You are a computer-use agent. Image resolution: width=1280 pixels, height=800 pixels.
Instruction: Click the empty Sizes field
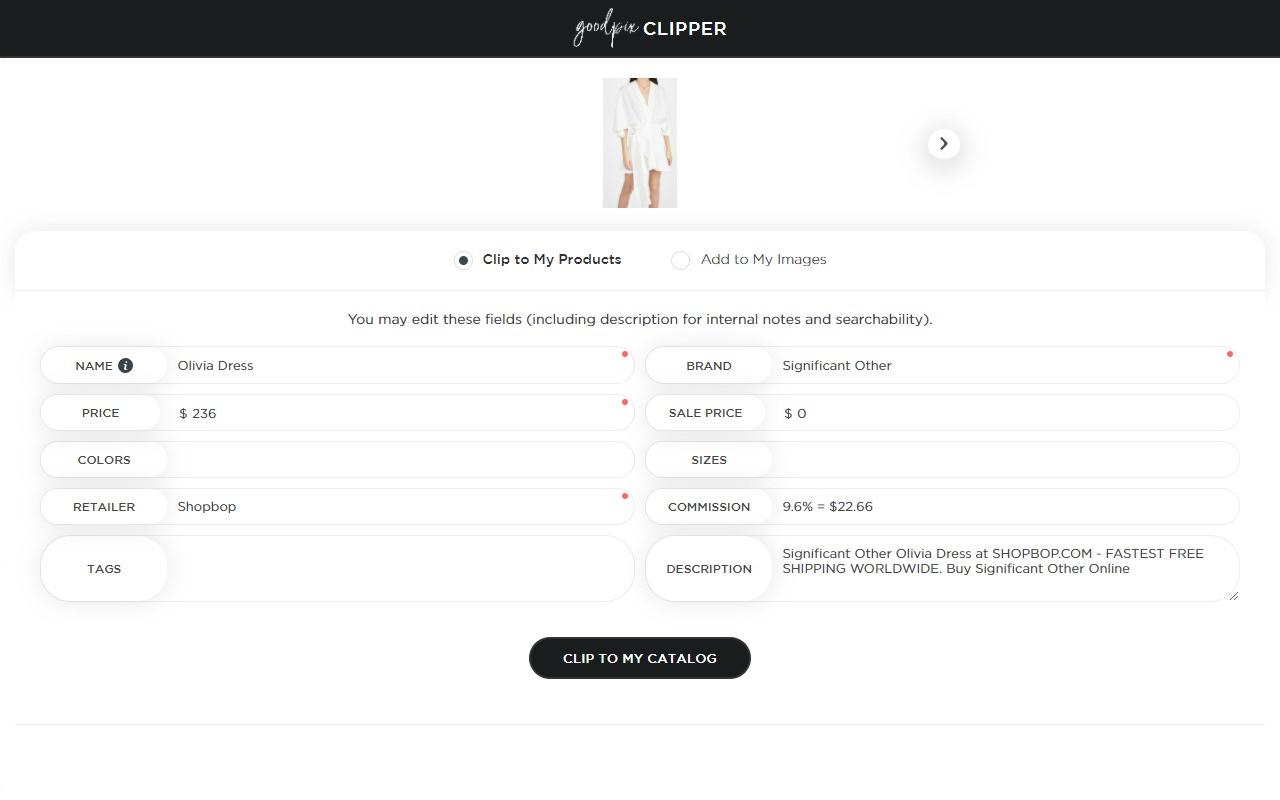(1000, 460)
